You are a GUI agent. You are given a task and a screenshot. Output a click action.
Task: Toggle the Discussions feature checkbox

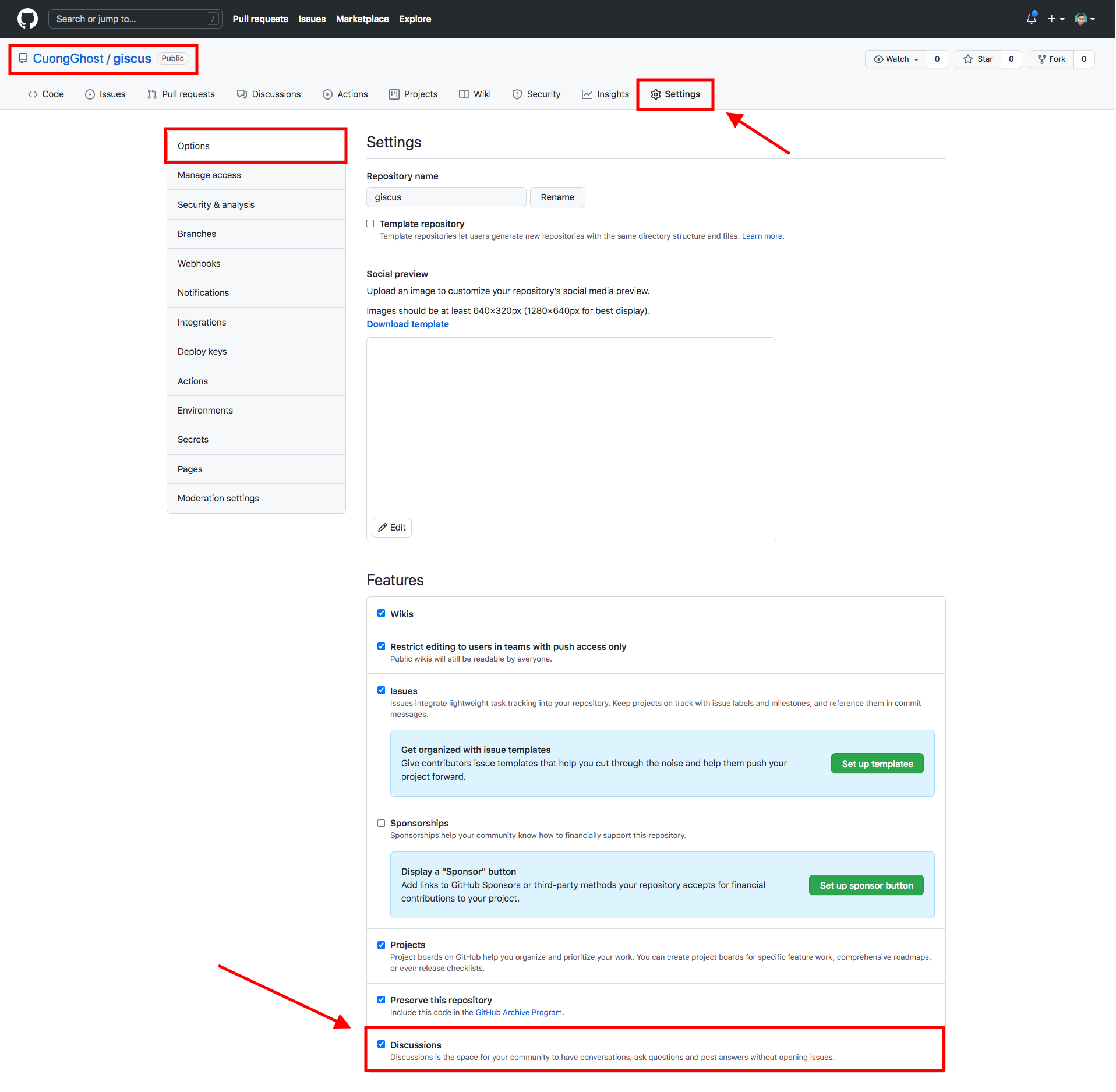tap(381, 1044)
